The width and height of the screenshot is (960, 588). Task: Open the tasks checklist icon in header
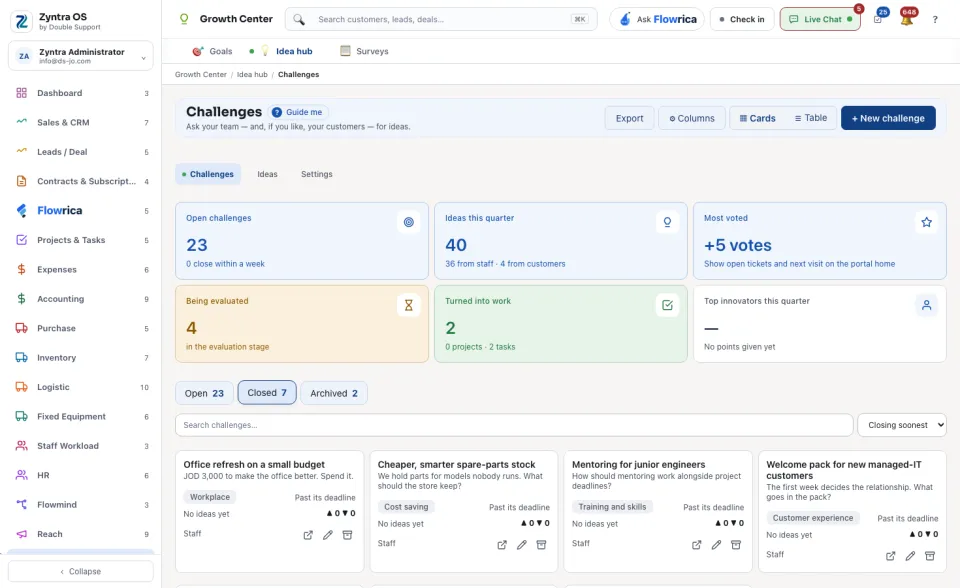click(878, 19)
